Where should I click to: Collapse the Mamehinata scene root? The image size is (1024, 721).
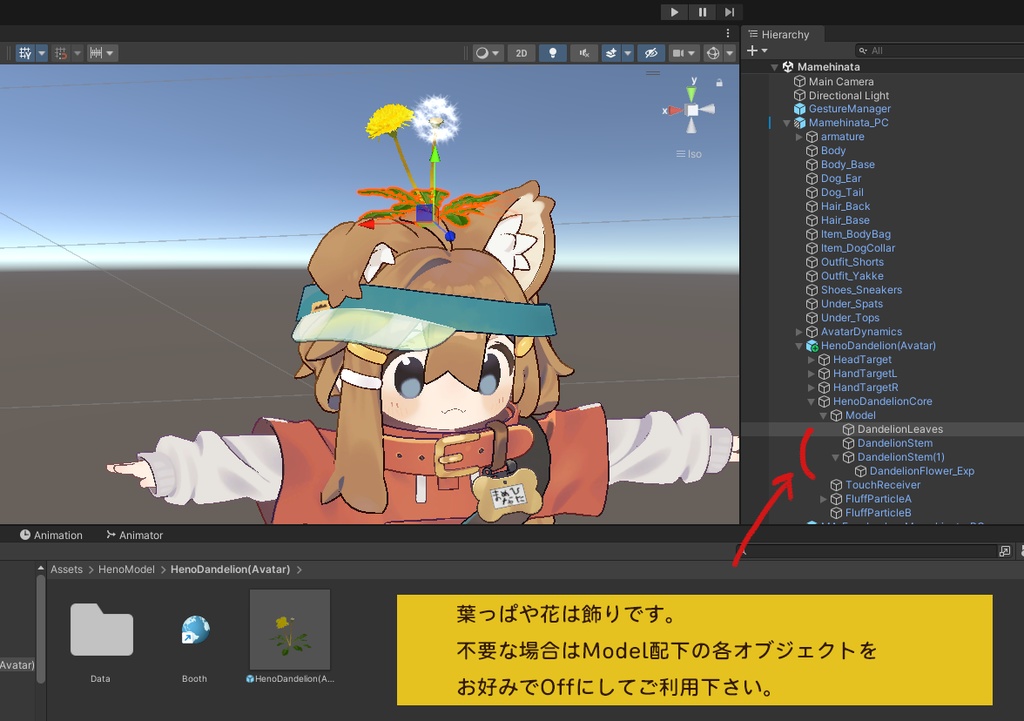click(x=775, y=67)
